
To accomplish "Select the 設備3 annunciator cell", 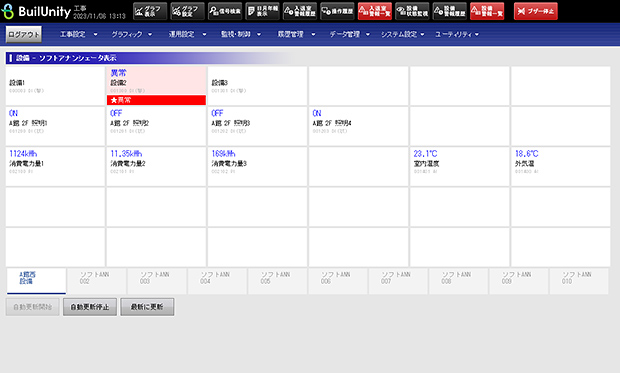I will point(257,86).
